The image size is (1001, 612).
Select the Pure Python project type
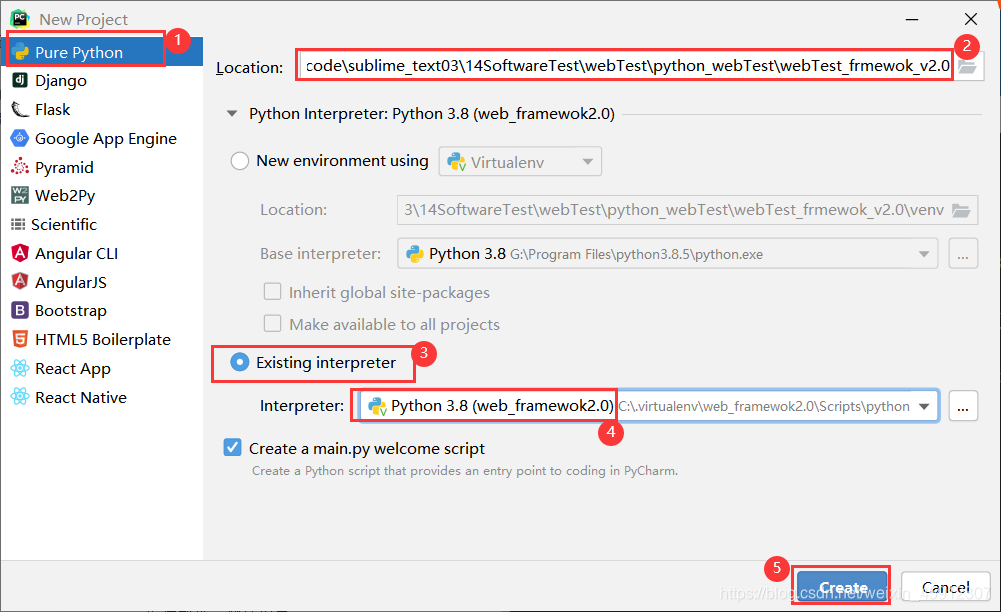point(102,52)
